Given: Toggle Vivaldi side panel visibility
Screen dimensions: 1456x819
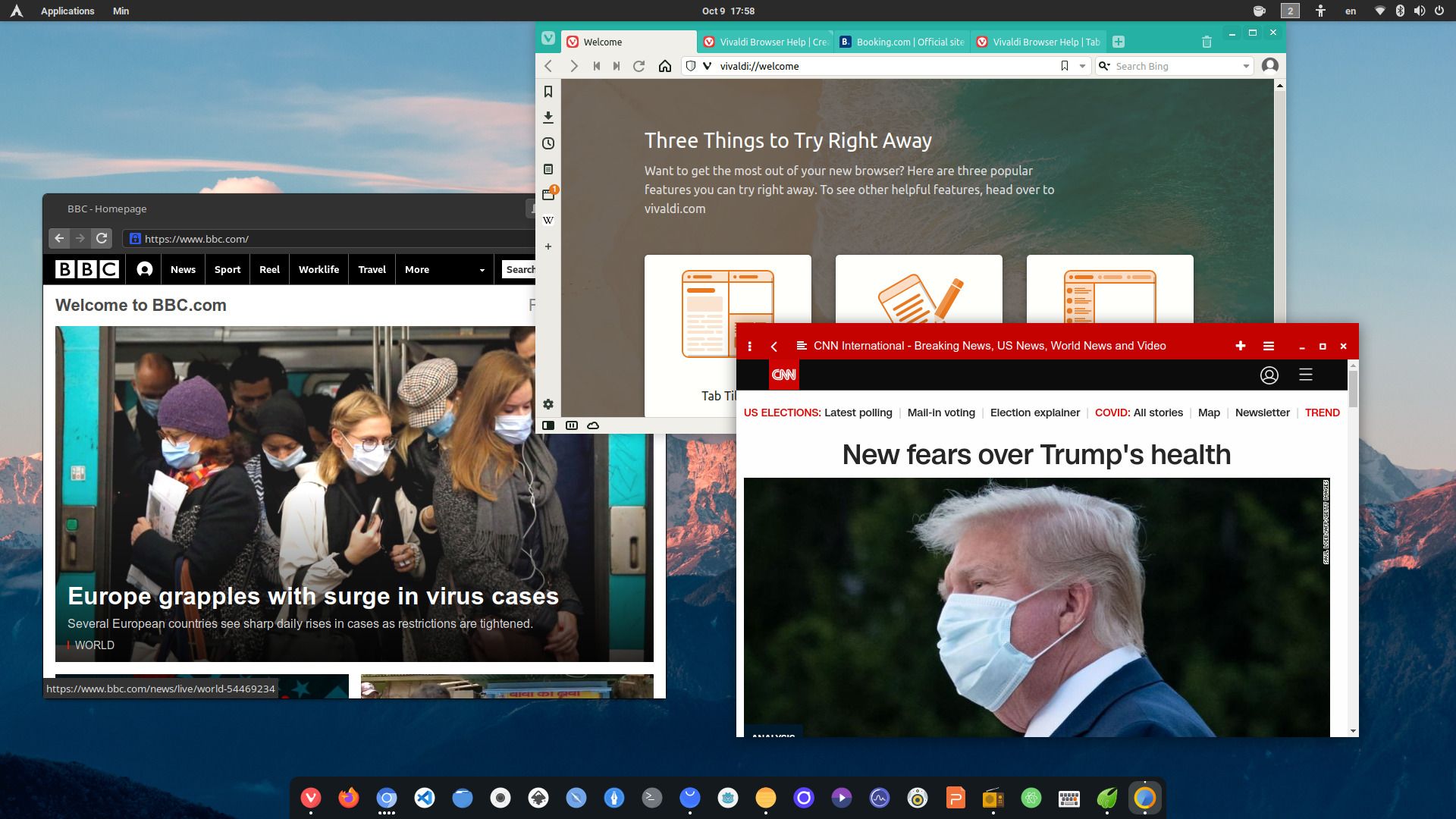Looking at the screenshot, I should coord(548,425).
